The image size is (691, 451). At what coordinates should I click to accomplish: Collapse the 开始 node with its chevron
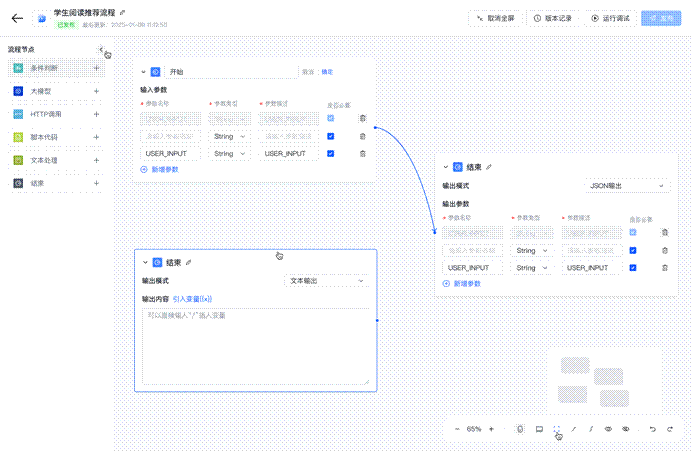click(144, 72)
